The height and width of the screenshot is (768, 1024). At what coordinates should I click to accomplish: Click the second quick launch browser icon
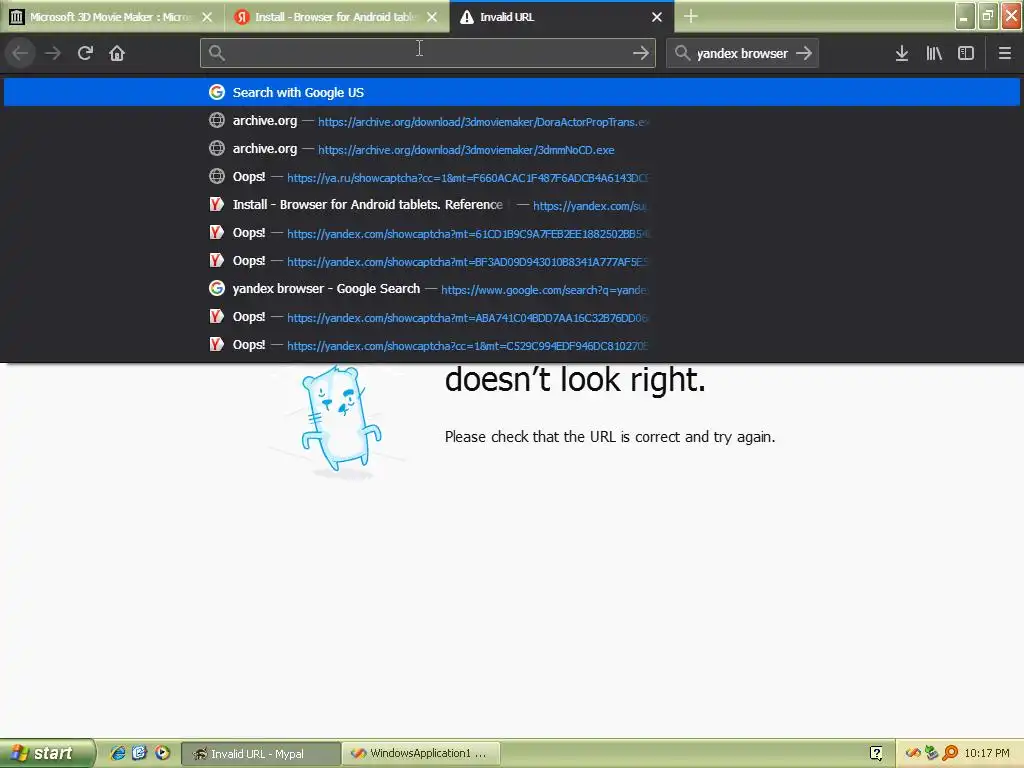[x=140, y=753]
